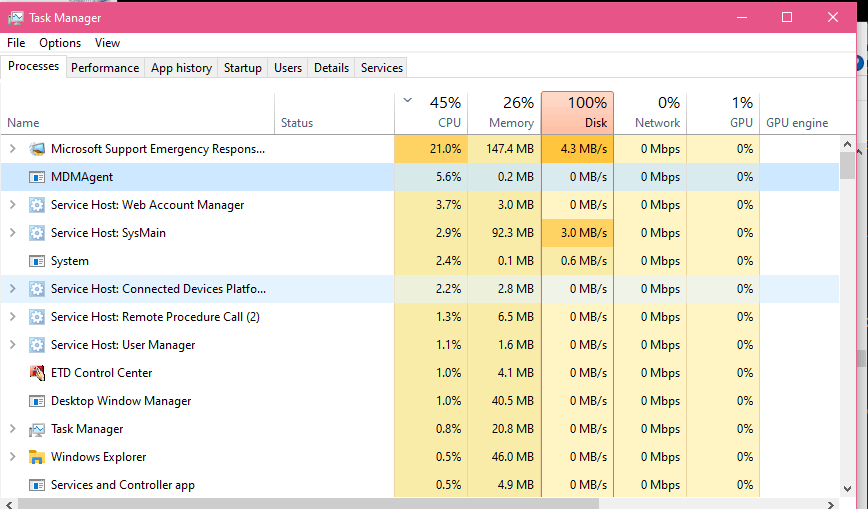Click the horizontal scrollbar right arrow
The height and width of the screenshot is (509, 868).
click(830, 504)
